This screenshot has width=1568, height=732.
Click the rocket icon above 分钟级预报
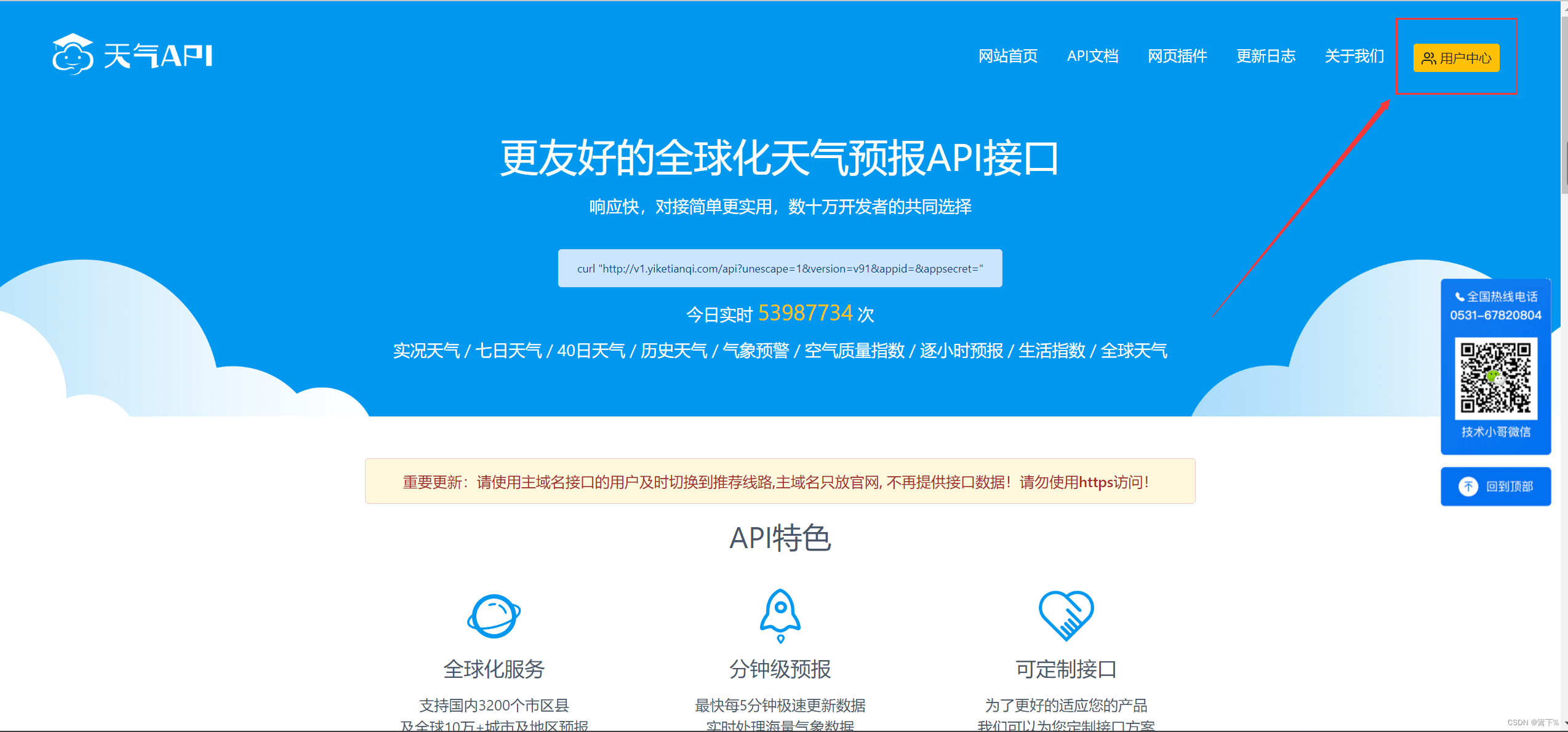click(x=780, y=615)
